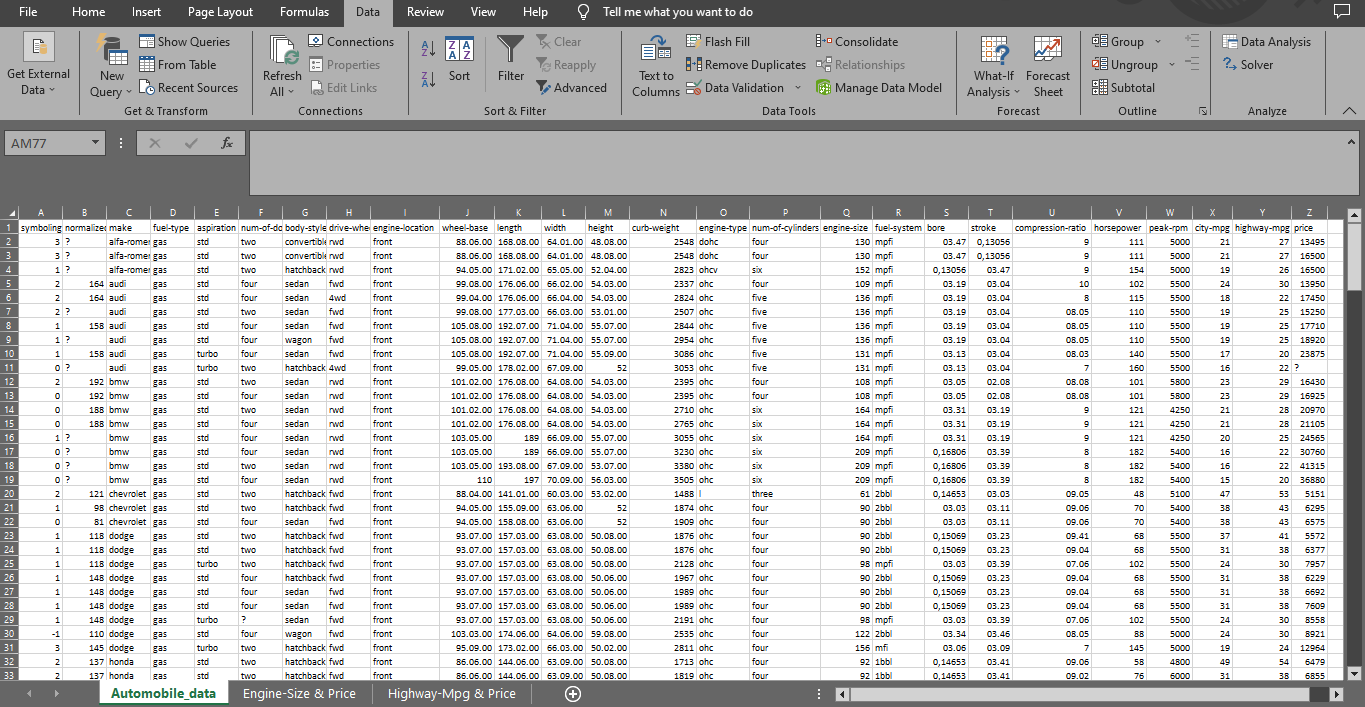Switch to the Home tab

(89, 12)
